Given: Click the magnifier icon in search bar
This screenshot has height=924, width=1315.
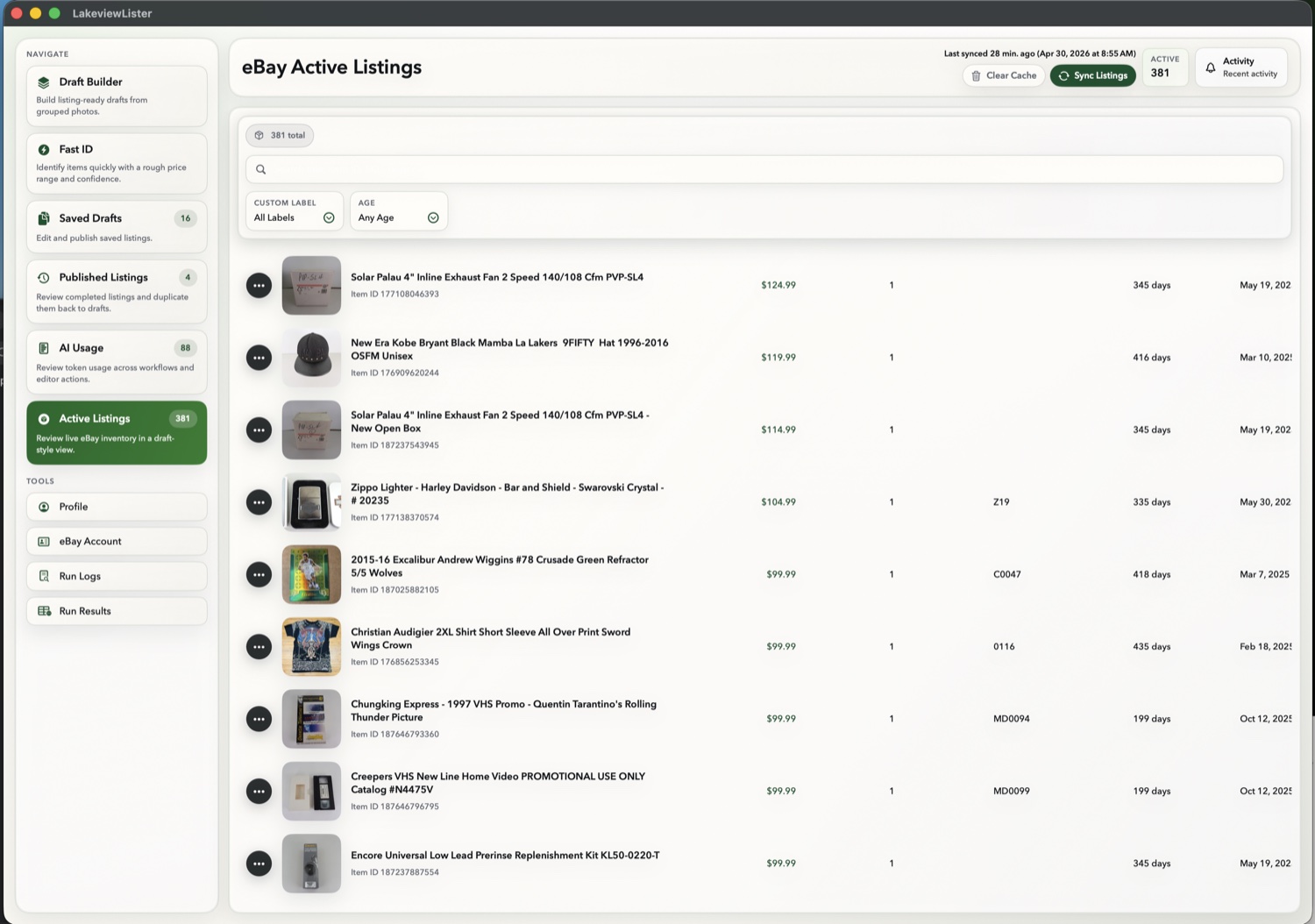Looking at the screenshot, I should click(x=261, y=169).
